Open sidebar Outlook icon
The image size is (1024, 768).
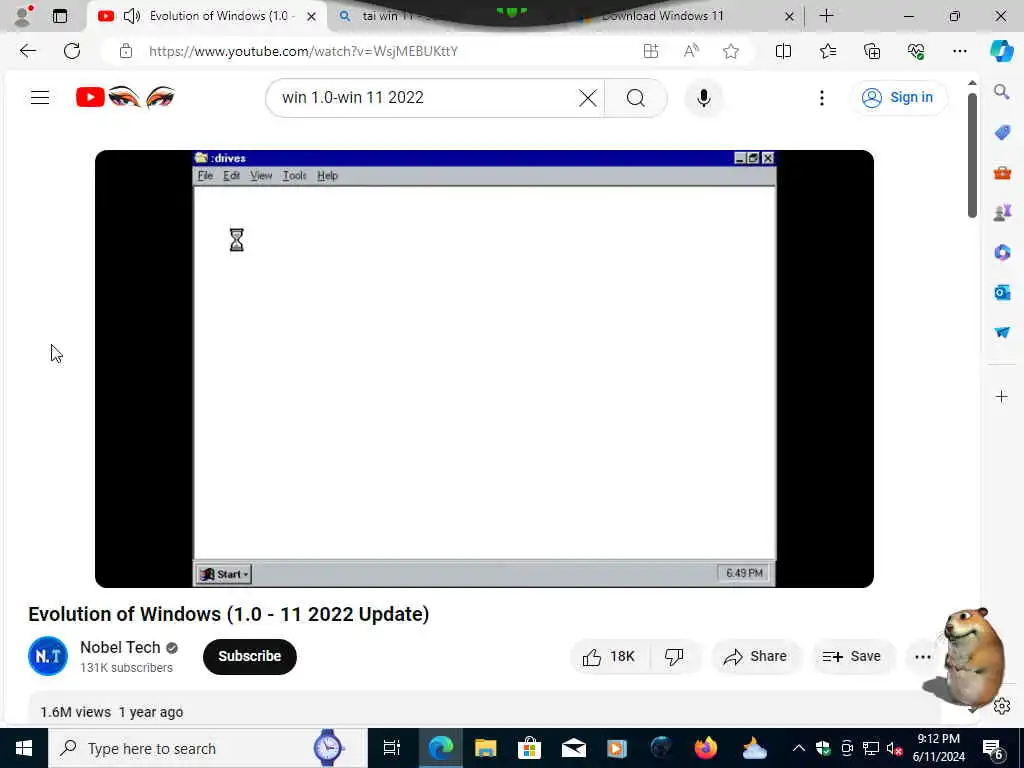pyautogui.click(x=1002, y=292)
